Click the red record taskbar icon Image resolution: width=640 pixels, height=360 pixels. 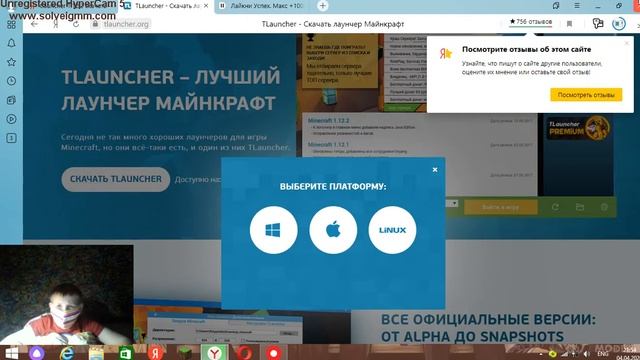(x=273, y=353)
